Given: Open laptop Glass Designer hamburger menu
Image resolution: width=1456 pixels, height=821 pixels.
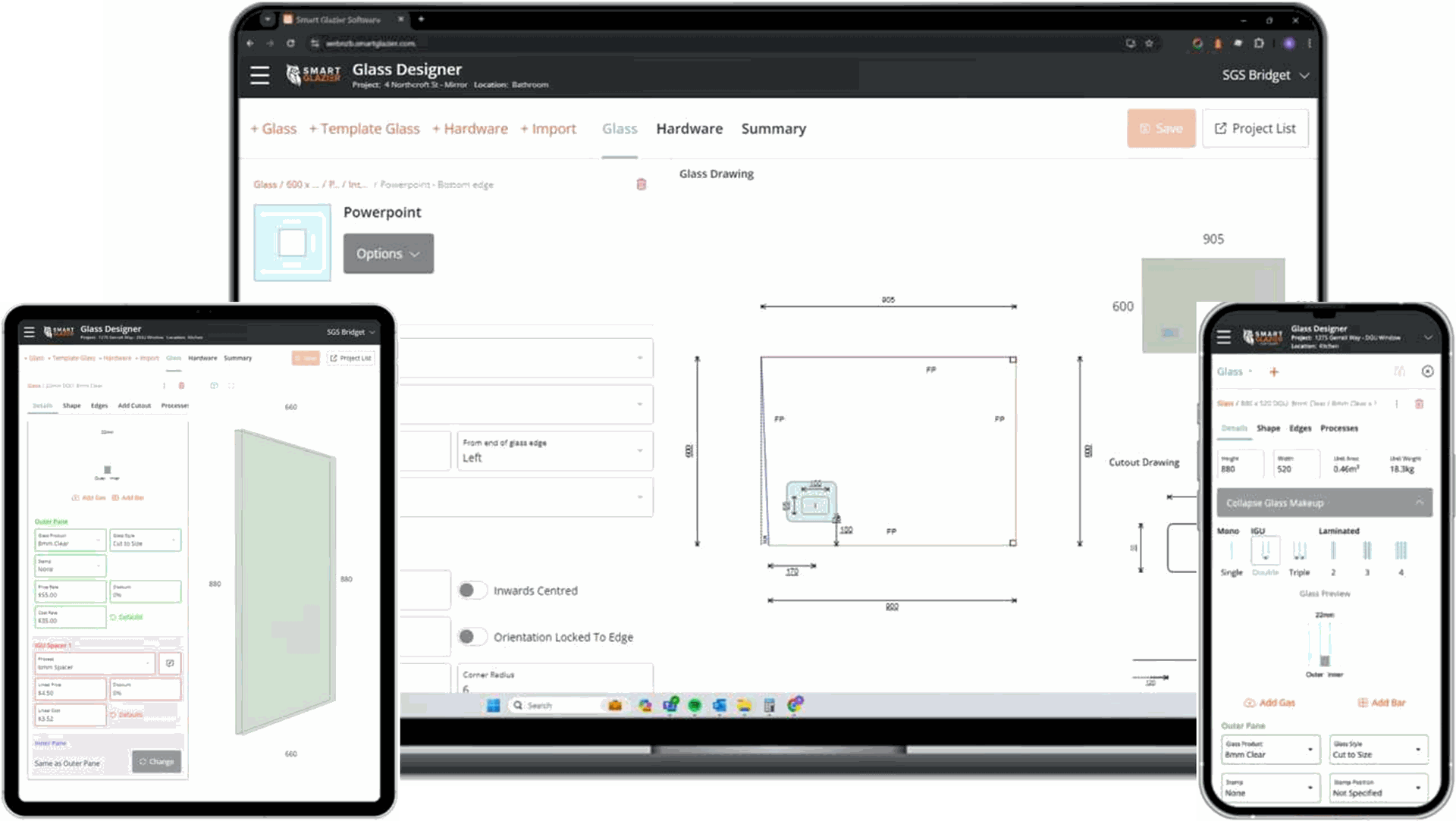Looking at the screenshot, I should 259,75.
